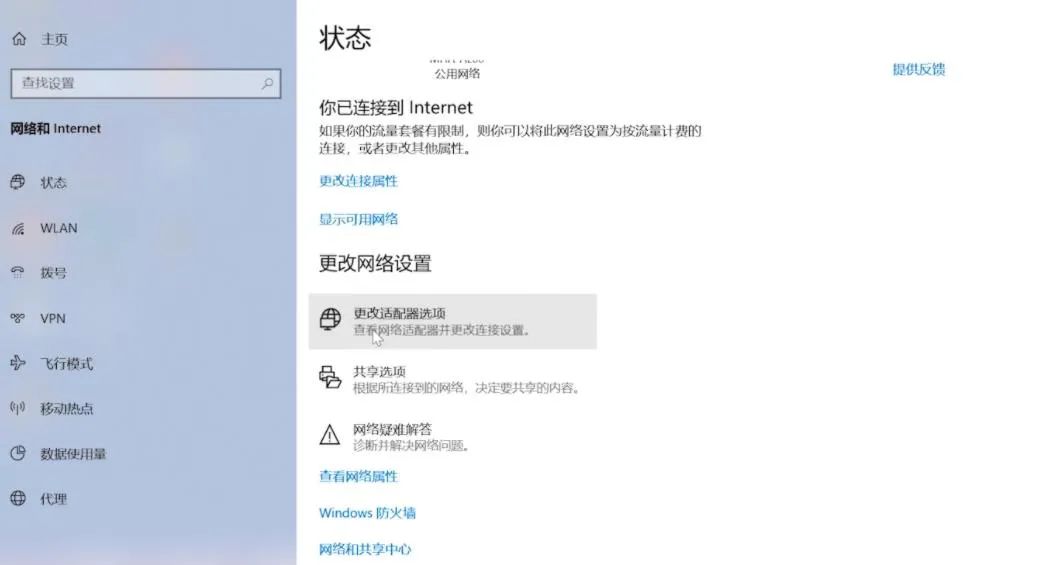Open 共享选项 title text
Screen dimensions: 1042x565
[x=379, y=372]
